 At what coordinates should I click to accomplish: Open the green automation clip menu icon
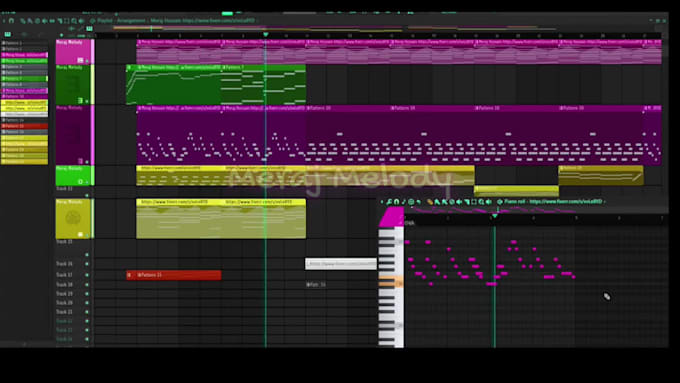pyautogui.click(x=129, y=68)
